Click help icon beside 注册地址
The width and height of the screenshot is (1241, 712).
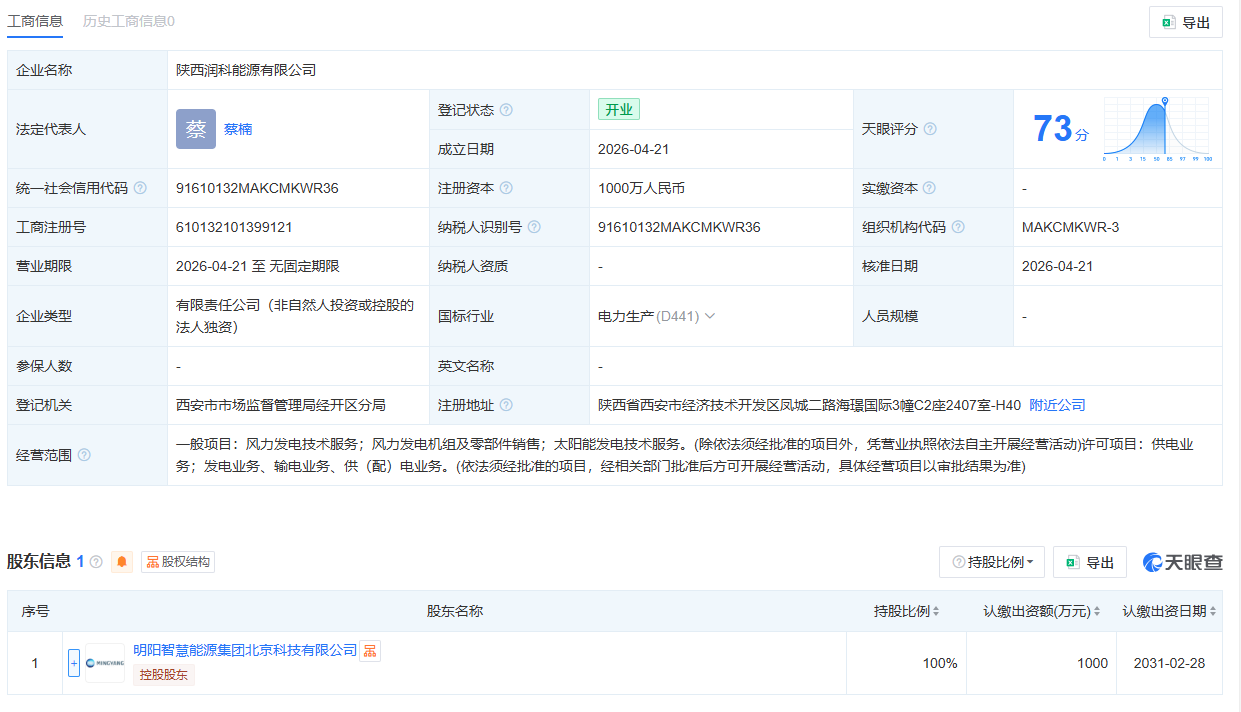point(506,405)
